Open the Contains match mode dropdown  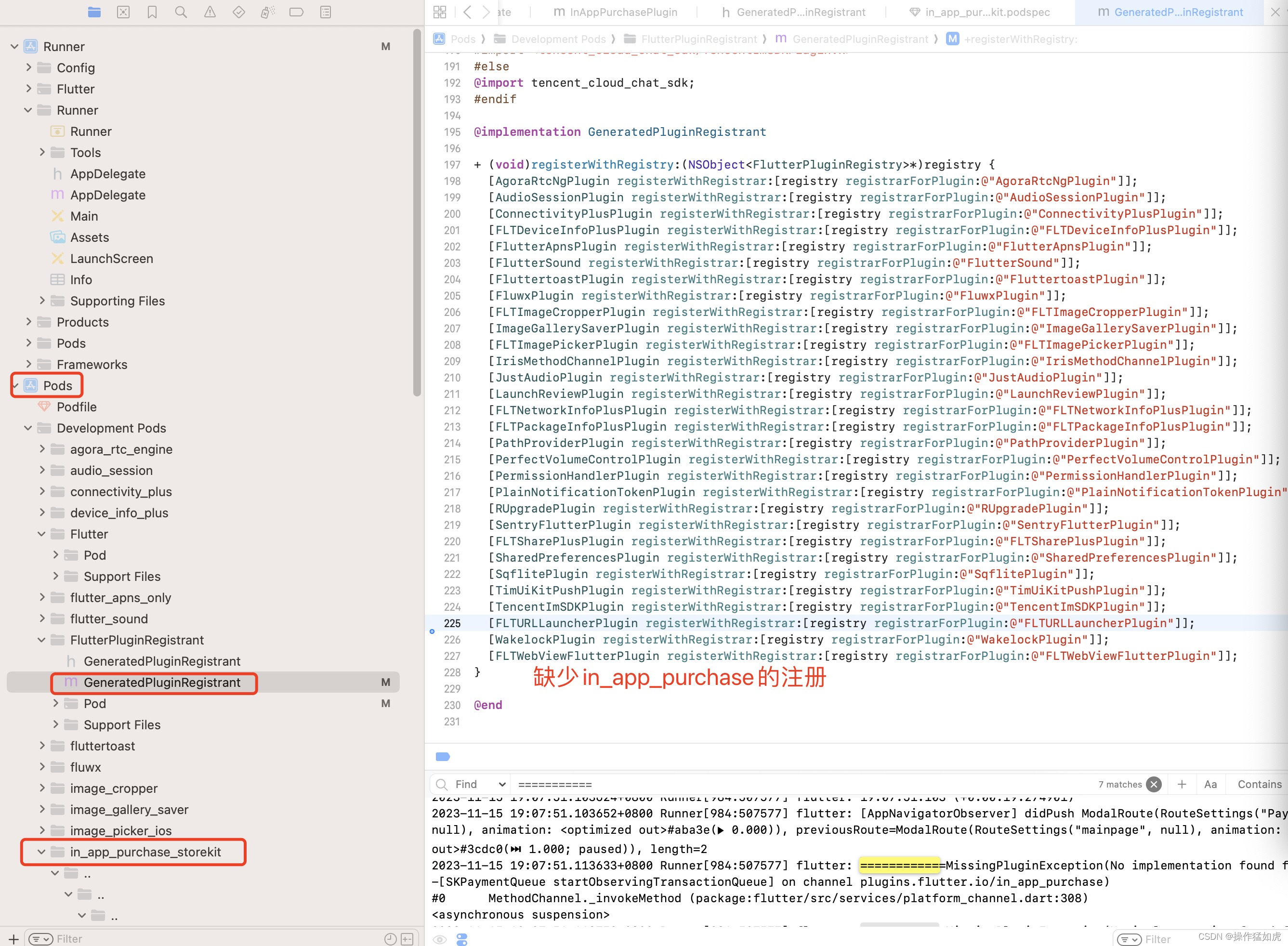coord(1260,784)
